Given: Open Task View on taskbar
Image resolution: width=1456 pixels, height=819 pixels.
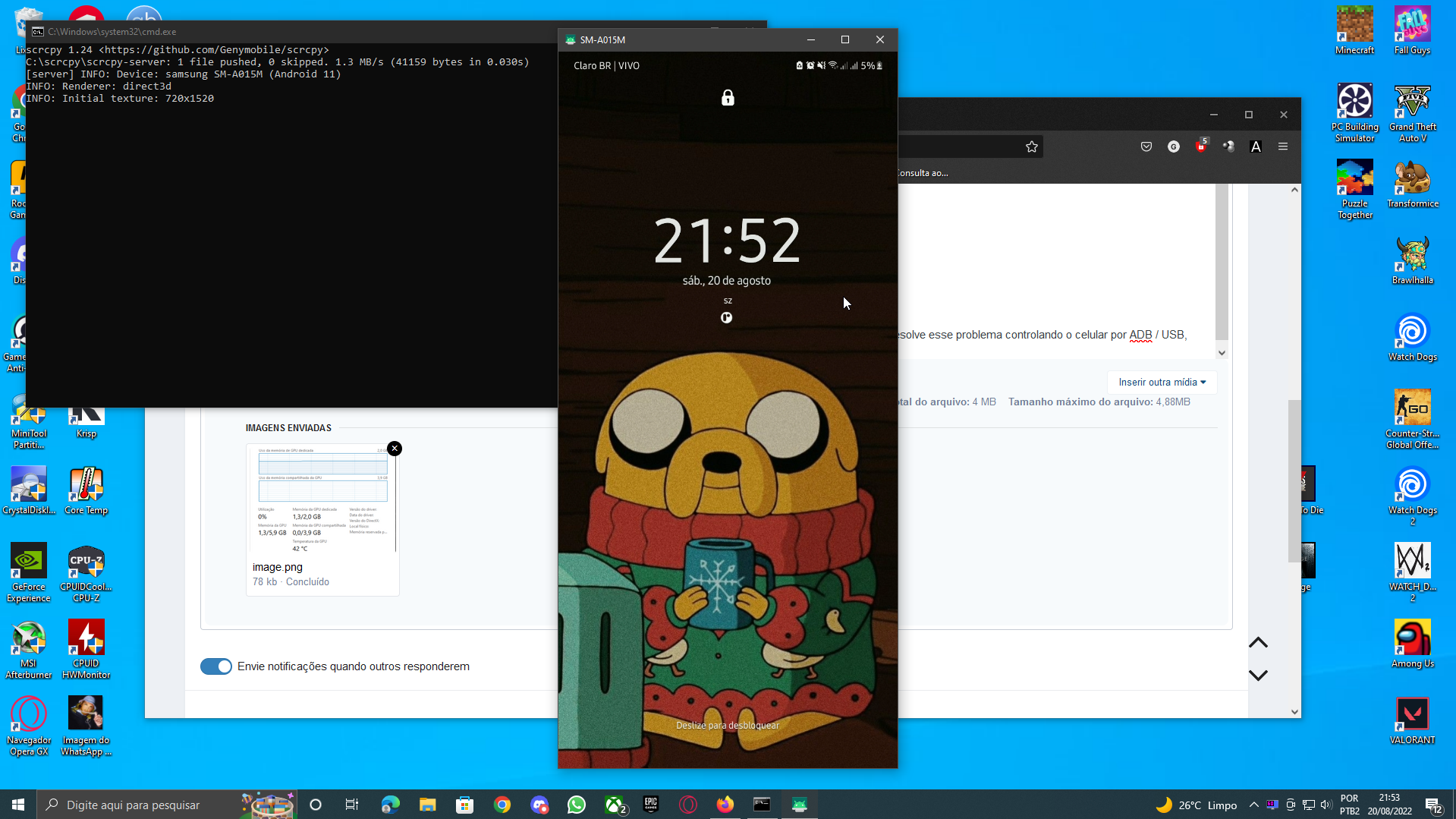Looking at the screenshot, I should tap(352, 805).
